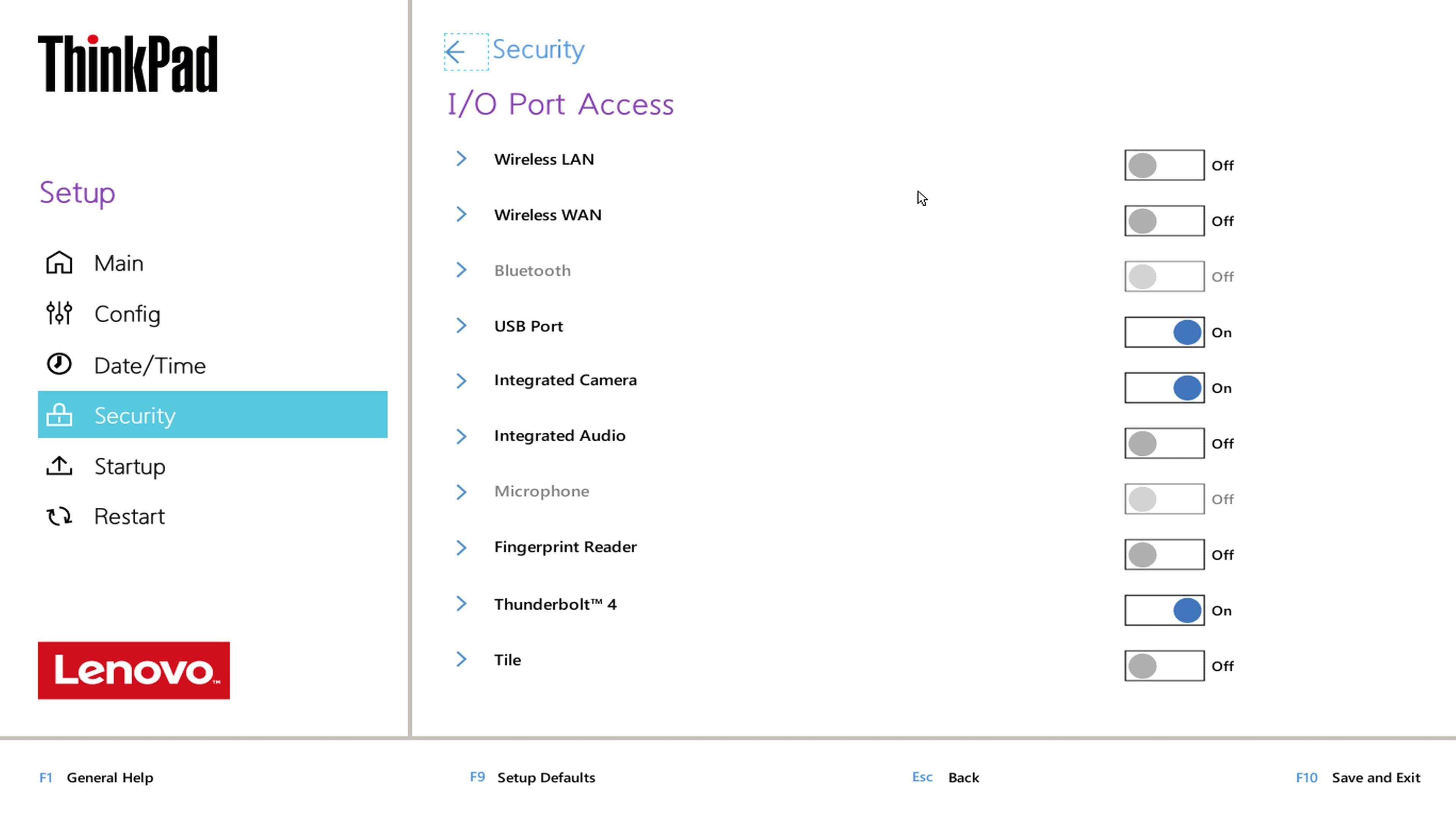Toggle Thunderbolt 4 off using its slider
The width and height of the screenshot is (1456, 819).
pos(1164,610)
